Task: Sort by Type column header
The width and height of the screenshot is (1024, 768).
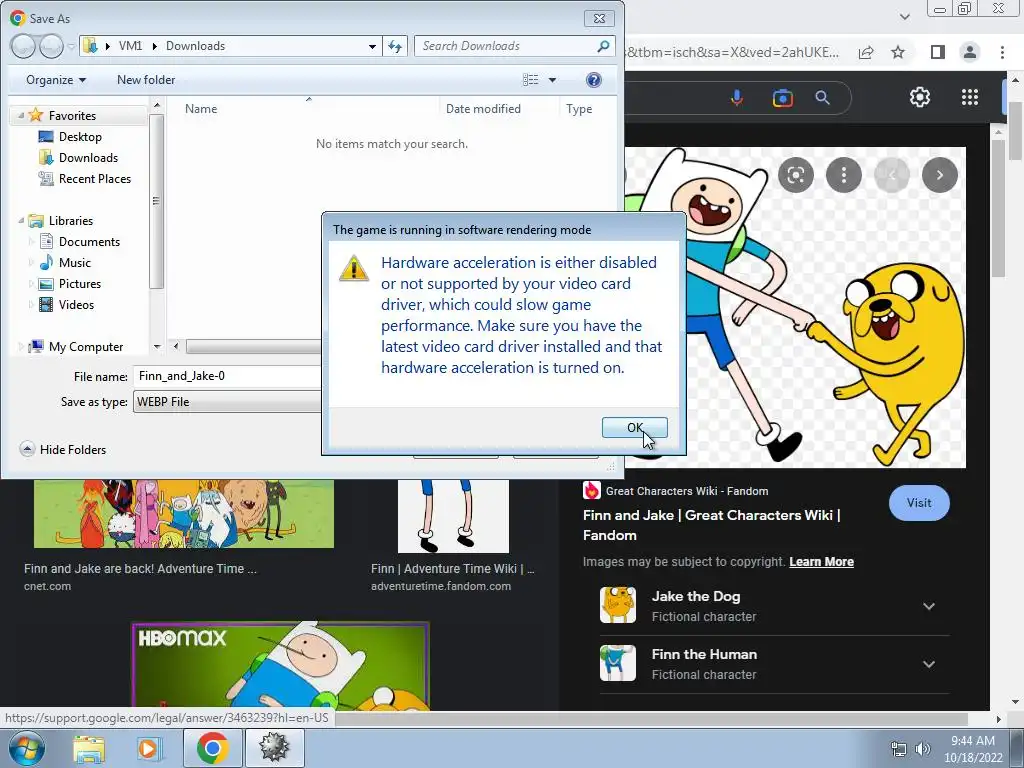Action: coord(579,108)
